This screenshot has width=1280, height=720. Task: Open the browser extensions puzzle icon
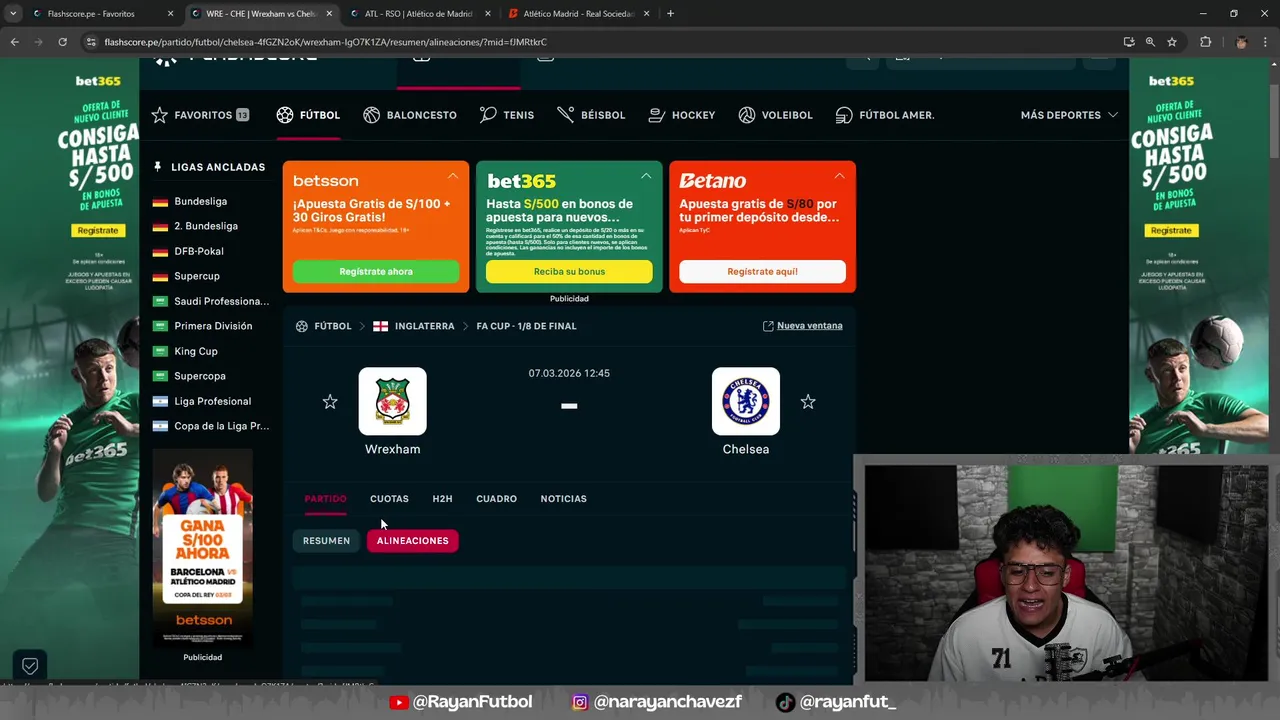tap(1205, 42)
